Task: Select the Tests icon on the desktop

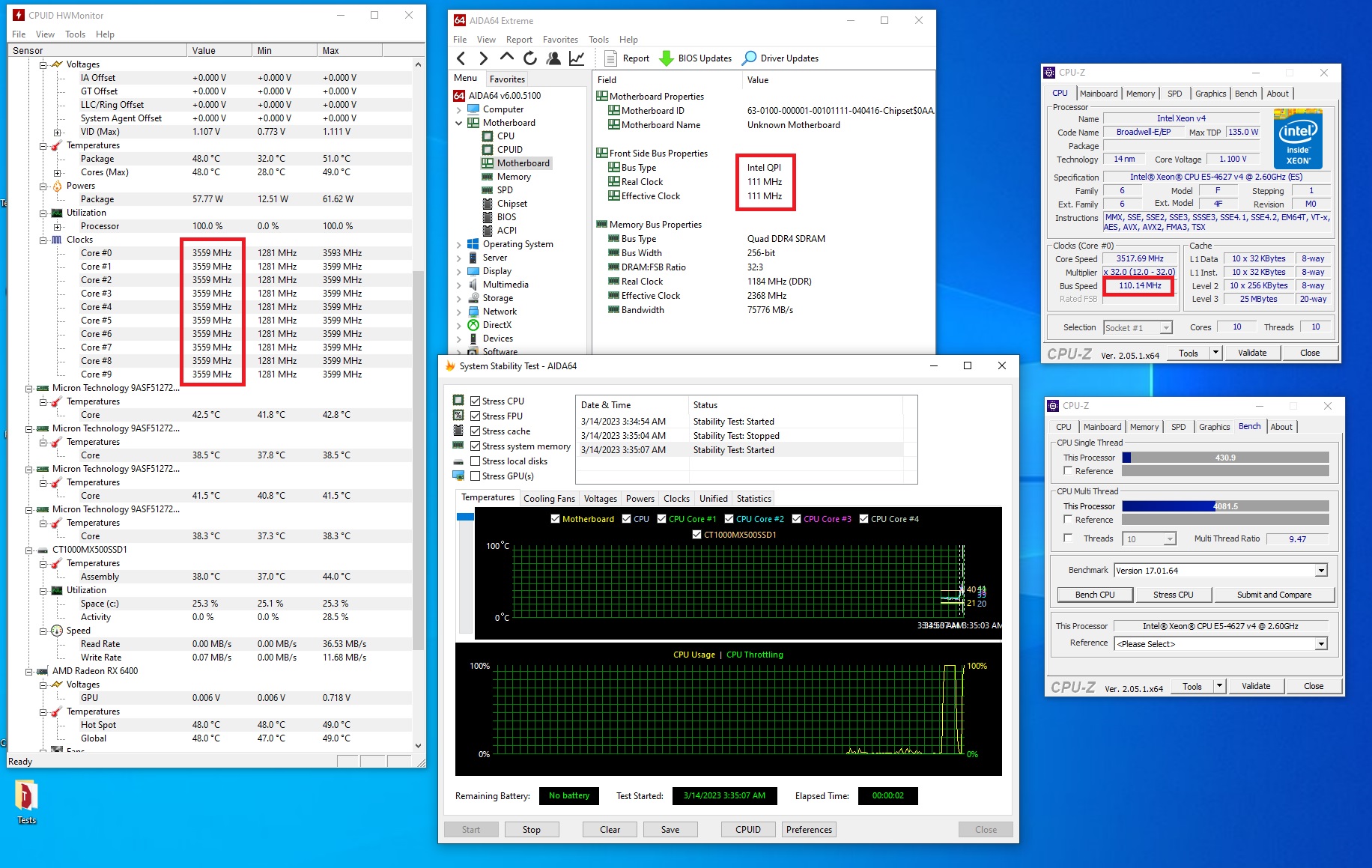Action: 26,802
